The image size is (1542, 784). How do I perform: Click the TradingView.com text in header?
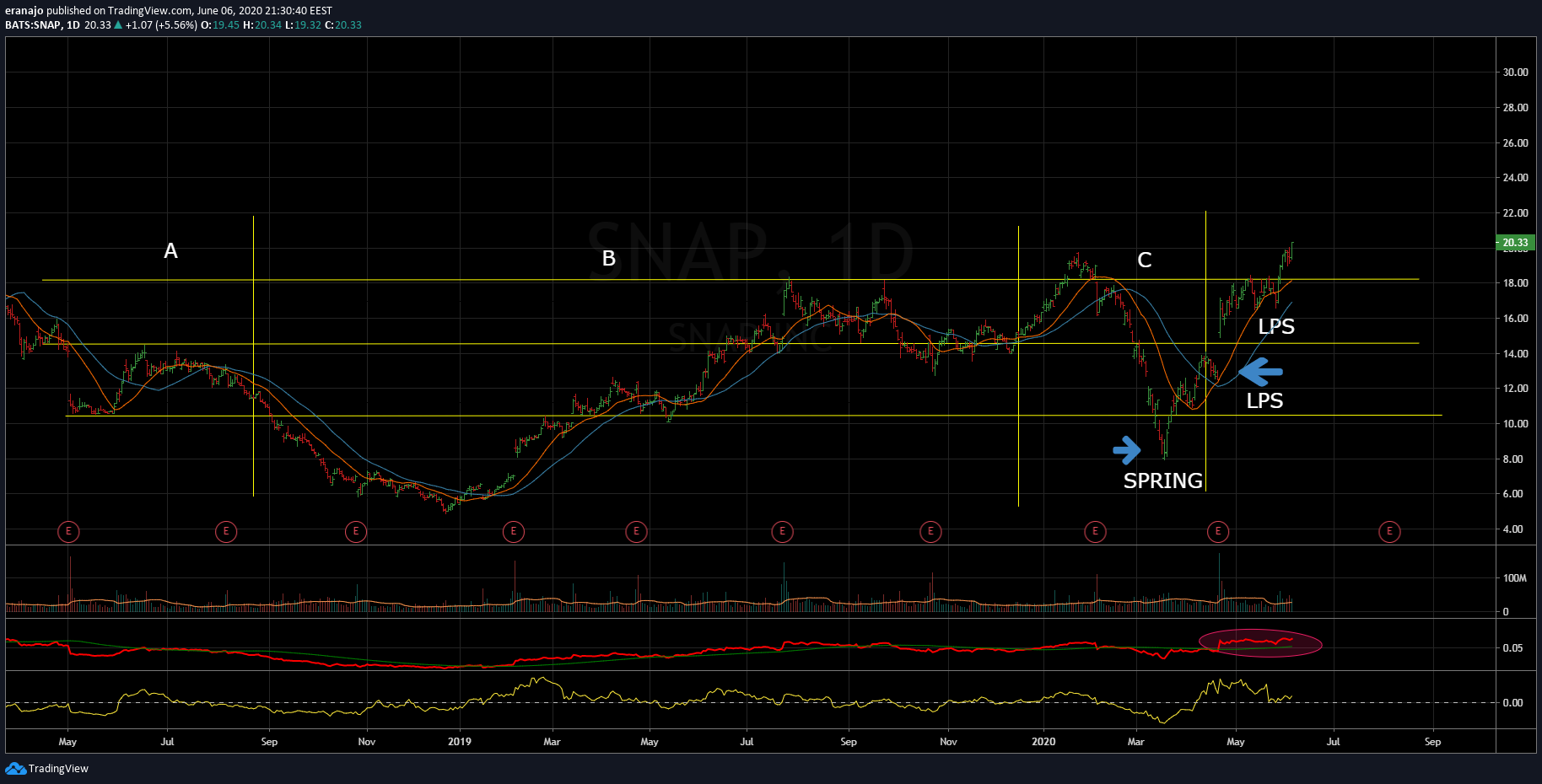(x=149, y=11)
